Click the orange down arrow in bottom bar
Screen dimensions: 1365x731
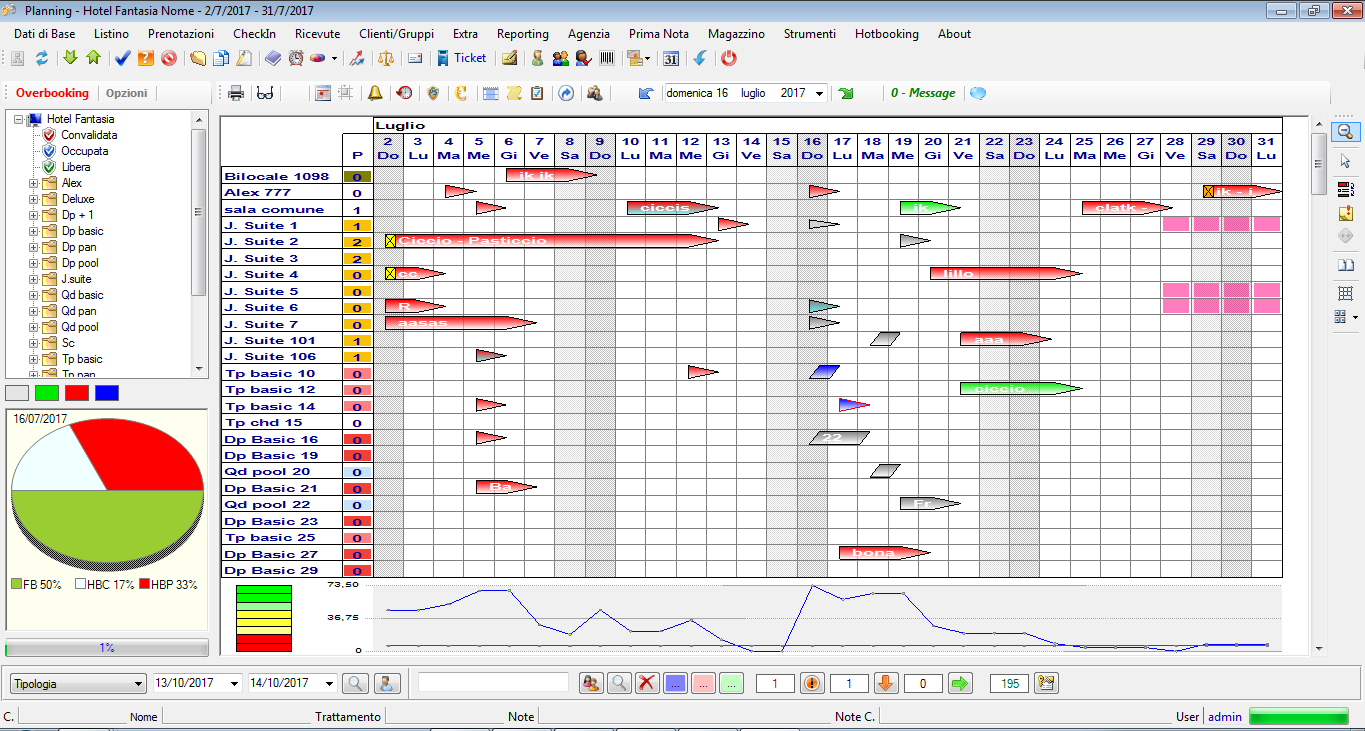tap(886, 683)
